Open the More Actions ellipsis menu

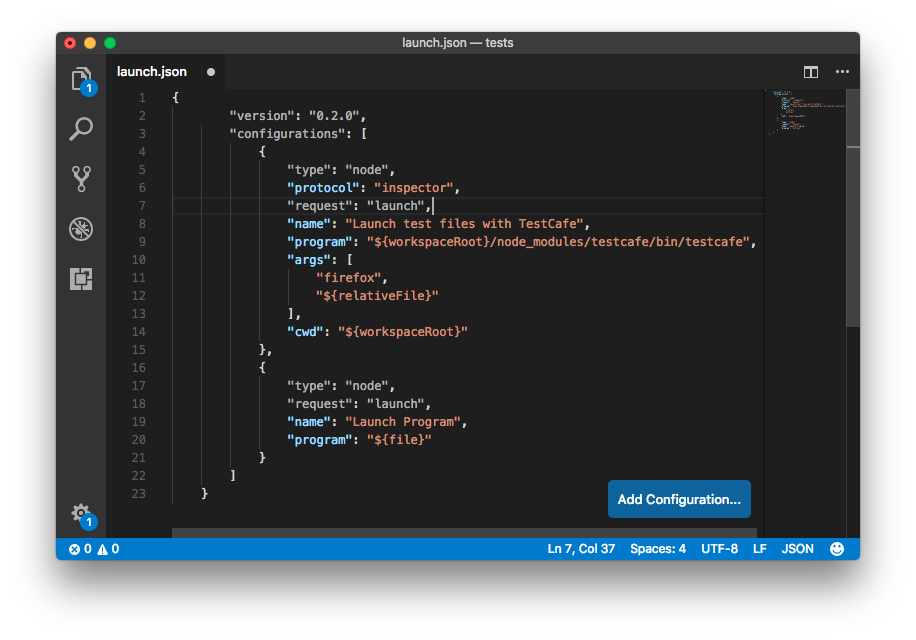(x=842, y=72)
